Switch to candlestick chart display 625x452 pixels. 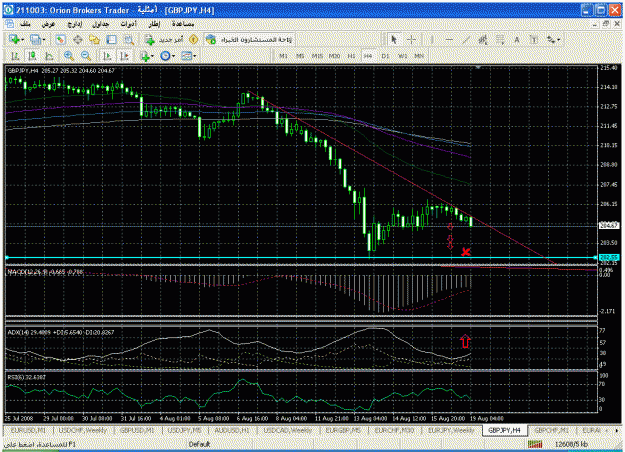31,56
